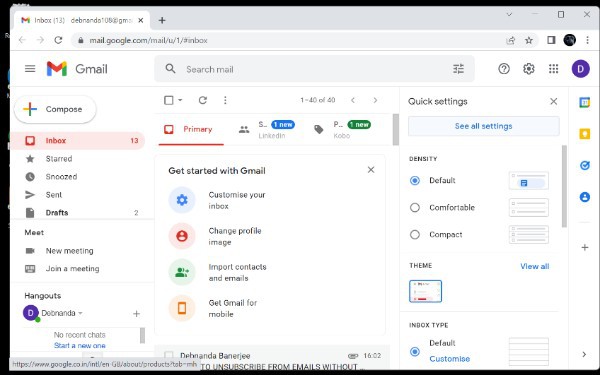Expand the Debnanda Hangouts status dropdown
Viewport: 600px width, 375px height.
coord(80,313)
